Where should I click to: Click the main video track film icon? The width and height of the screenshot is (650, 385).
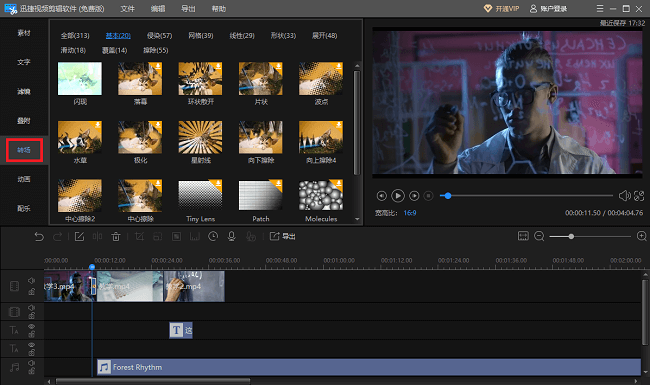click(15, 286)
